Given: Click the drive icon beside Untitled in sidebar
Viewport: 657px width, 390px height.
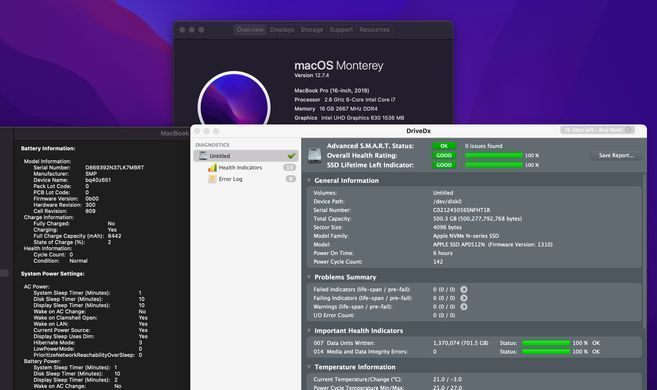Looking at the screenshot, I should point(203,156).
